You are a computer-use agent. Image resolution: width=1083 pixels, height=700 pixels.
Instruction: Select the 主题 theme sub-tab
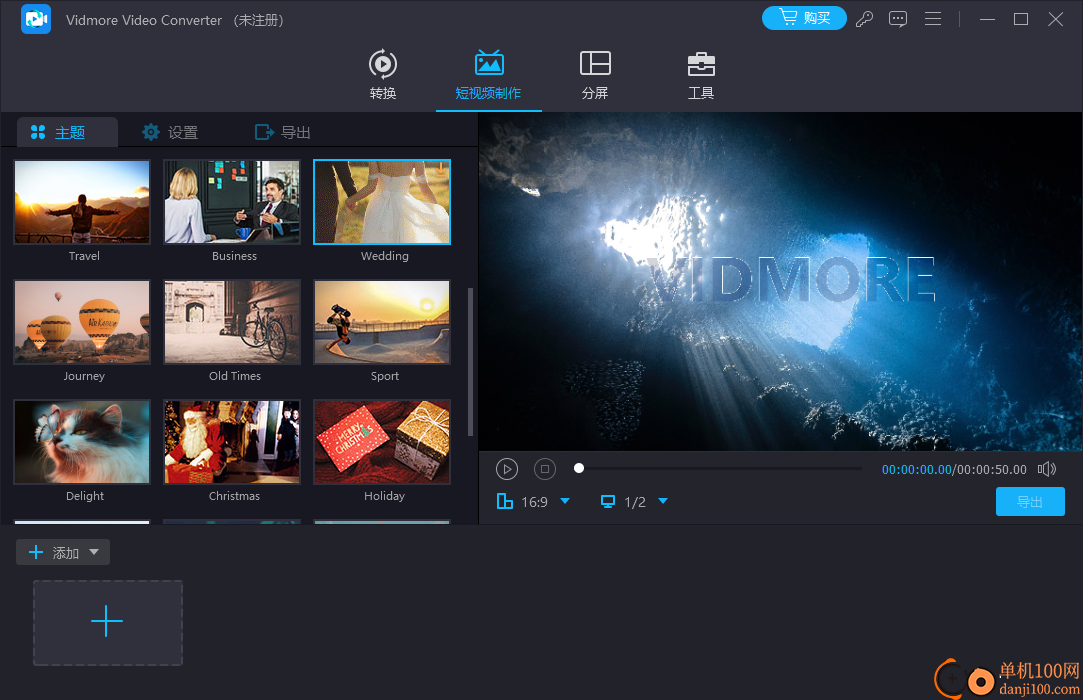[67, 132]
